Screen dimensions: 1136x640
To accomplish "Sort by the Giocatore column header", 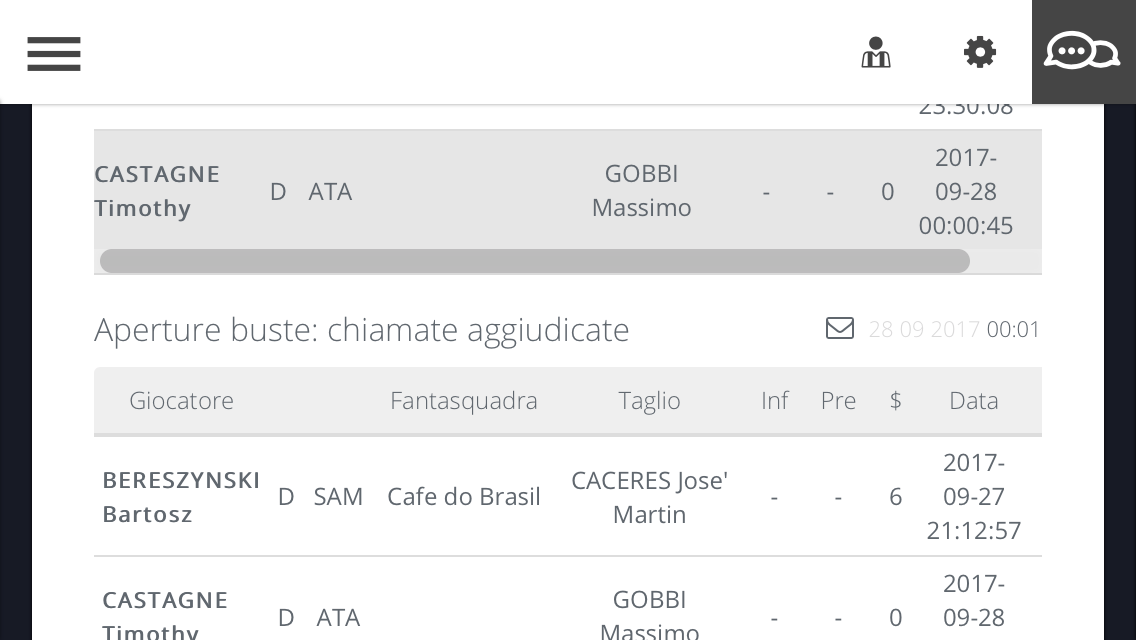I will coord(181,400).
